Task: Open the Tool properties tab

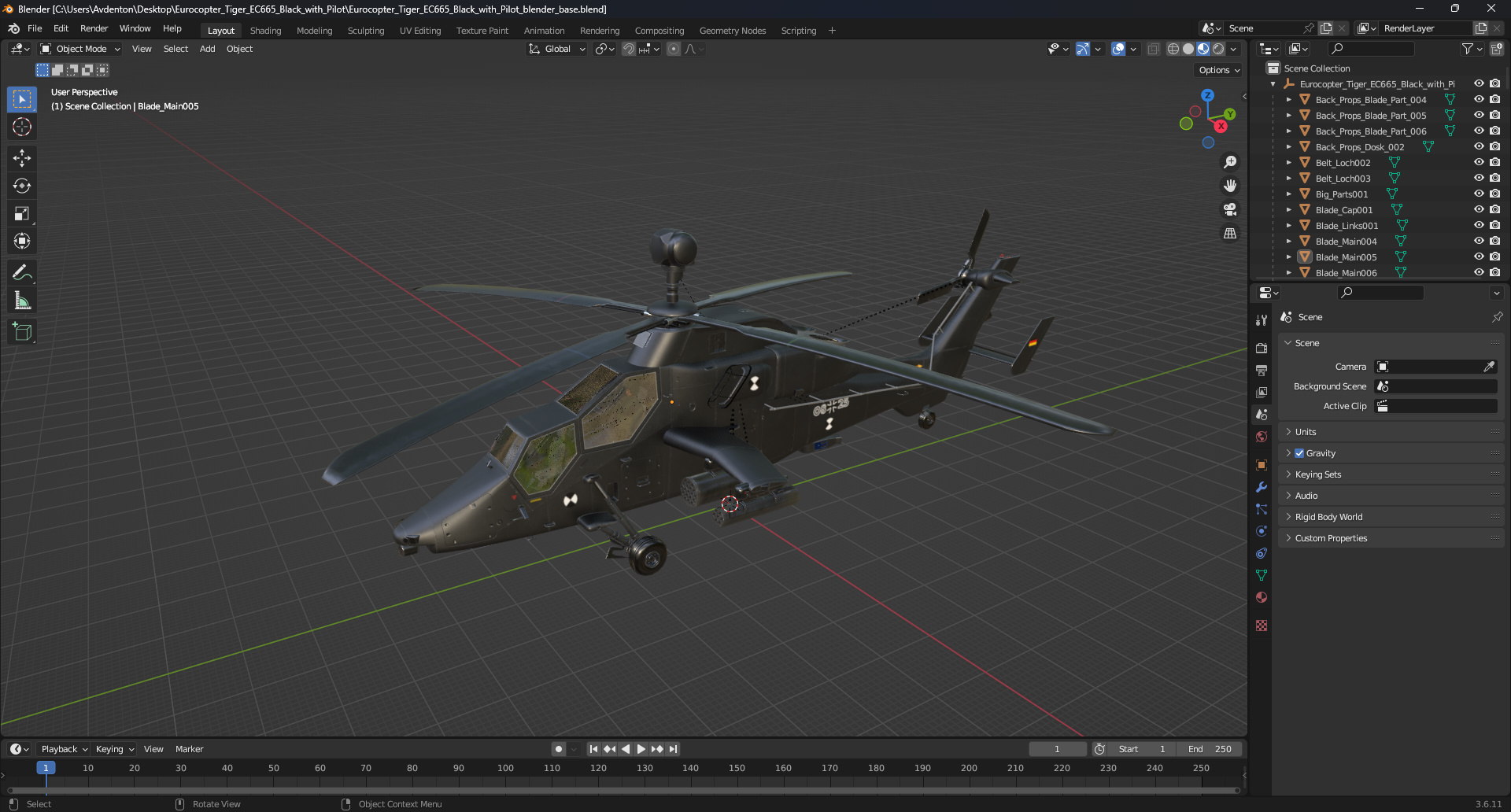Action: click(1262, 320)
